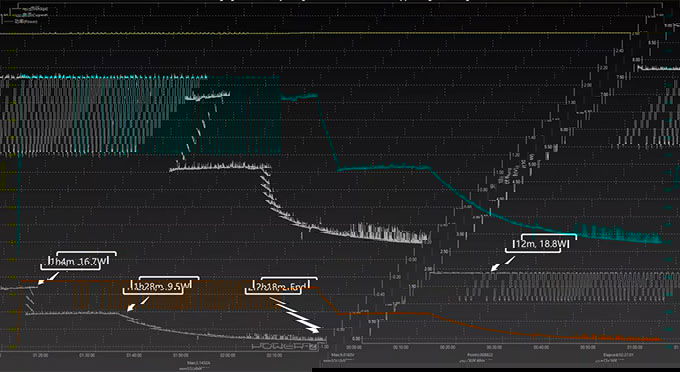Image resolution: width=680 pixels, height=372 pixels.
Task: Click the 00:40:00 tick on right chart
Action: click(541, 347)
